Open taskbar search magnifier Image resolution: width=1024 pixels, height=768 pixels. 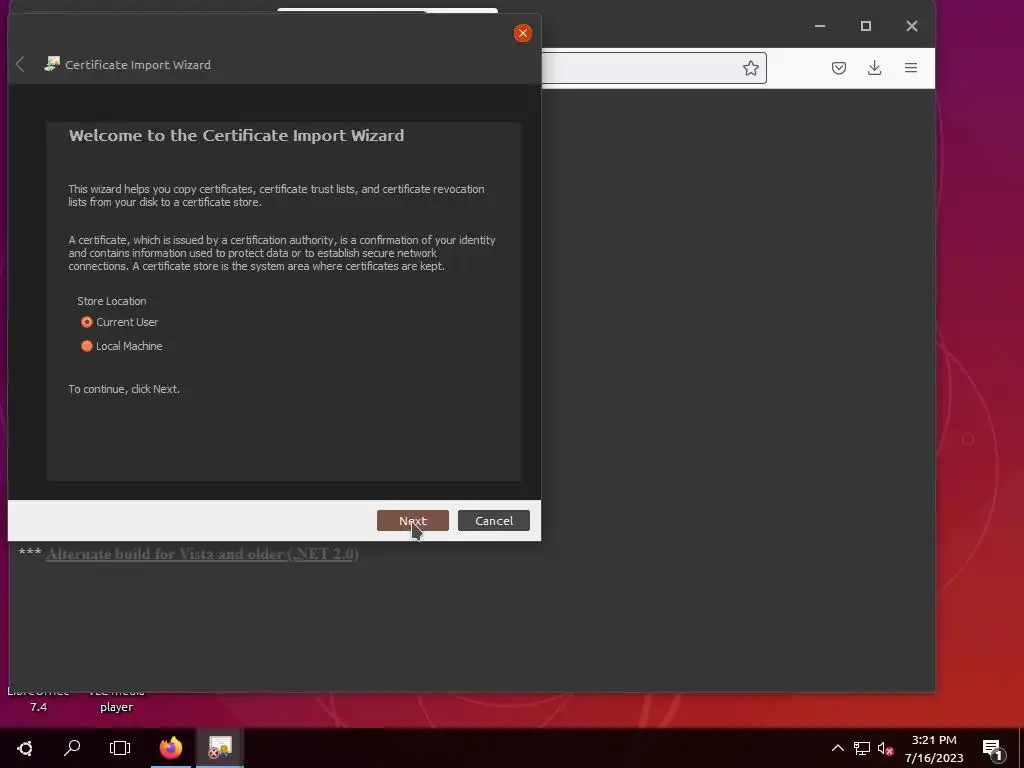pos(72,748)
